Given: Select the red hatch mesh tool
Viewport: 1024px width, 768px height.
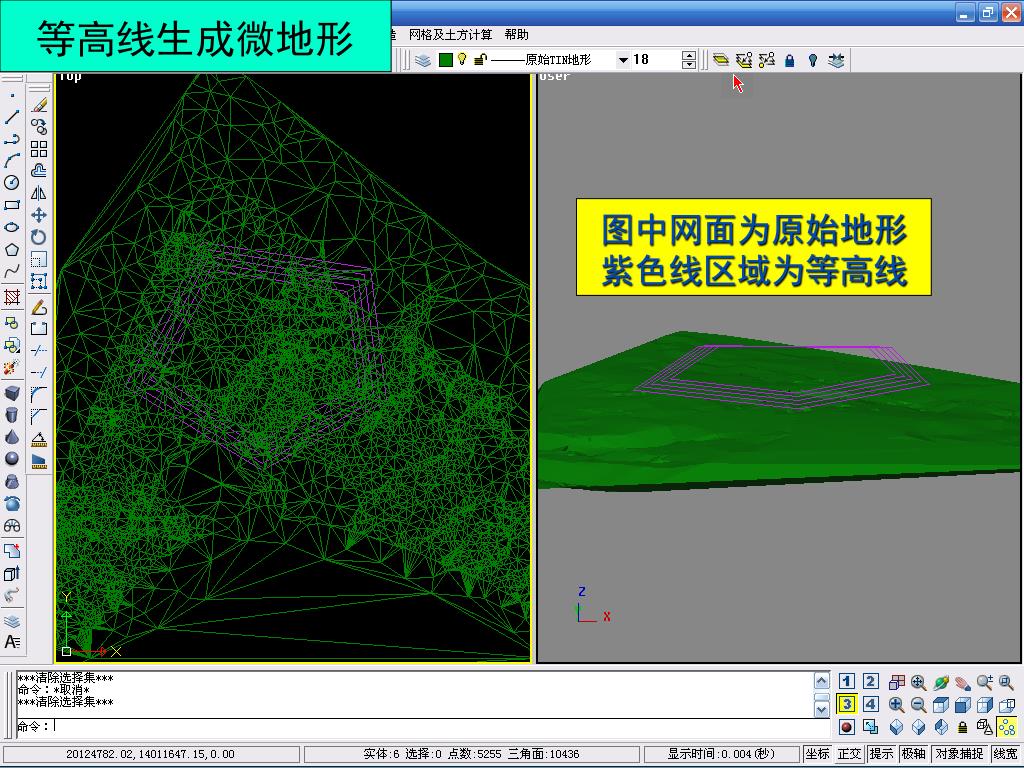Looking at the screenshot, I should [x=12, y=297].
